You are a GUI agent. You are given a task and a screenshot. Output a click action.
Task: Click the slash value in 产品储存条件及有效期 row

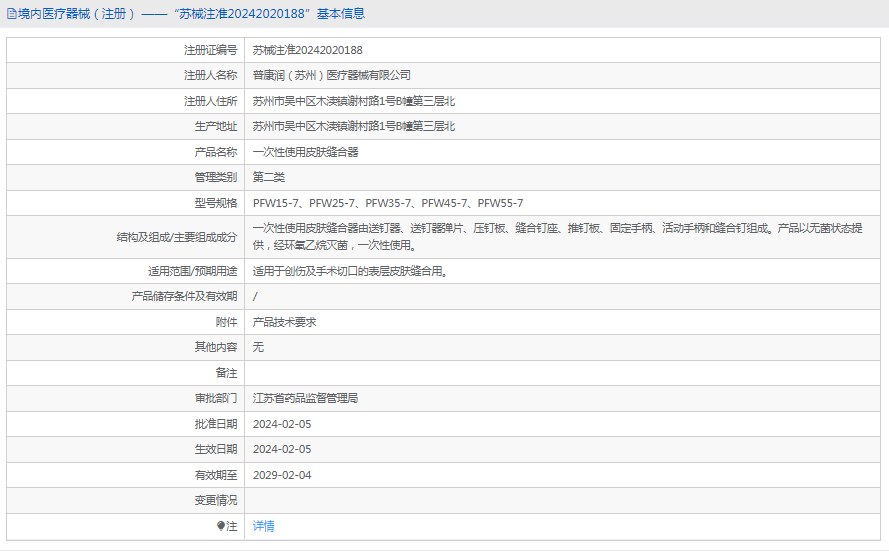click(255, 296)
